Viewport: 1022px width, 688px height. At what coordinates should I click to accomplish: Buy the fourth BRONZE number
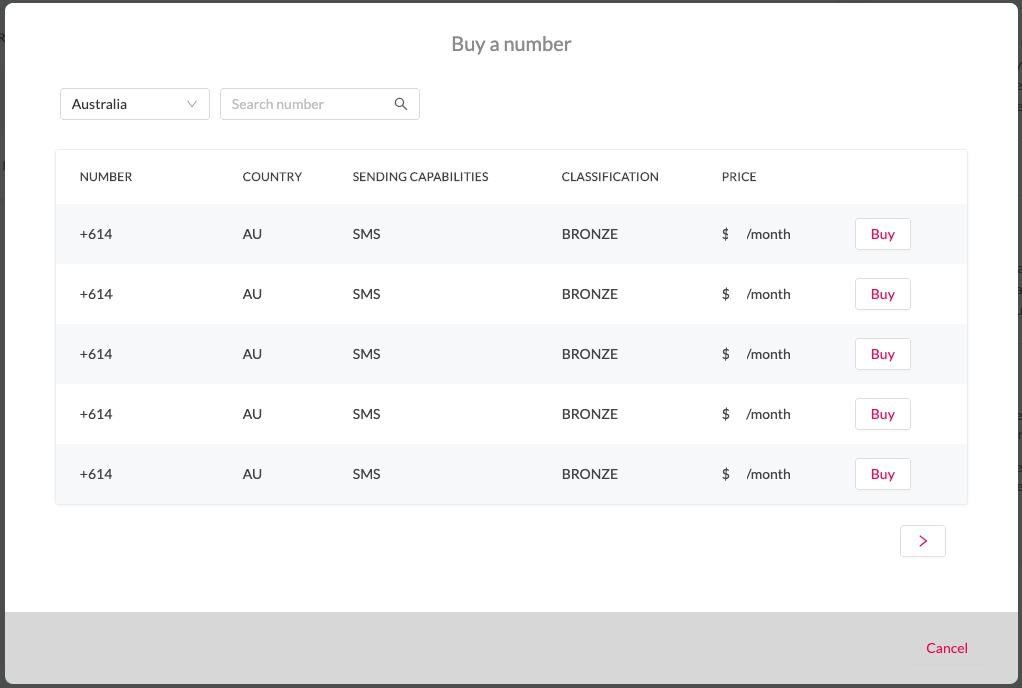pos(882,414)
